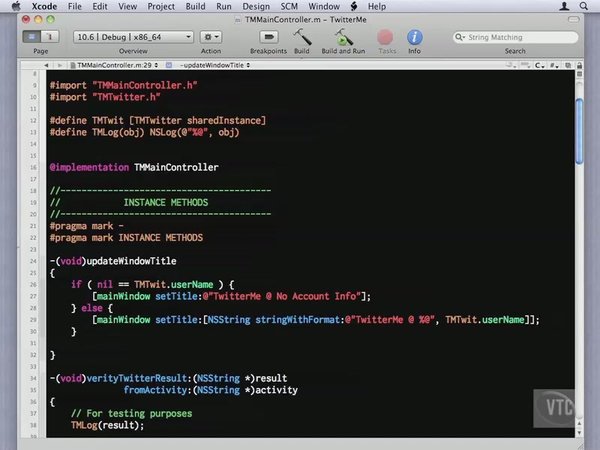Open the search magnifier options menu
This screenshot has height=450, width=600.
point(460,37)
